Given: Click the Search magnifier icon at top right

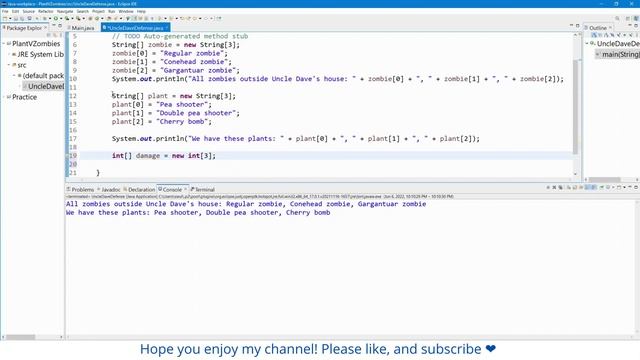Looking at the screenshot, I should pyautogui.click(x=617, y=18).
